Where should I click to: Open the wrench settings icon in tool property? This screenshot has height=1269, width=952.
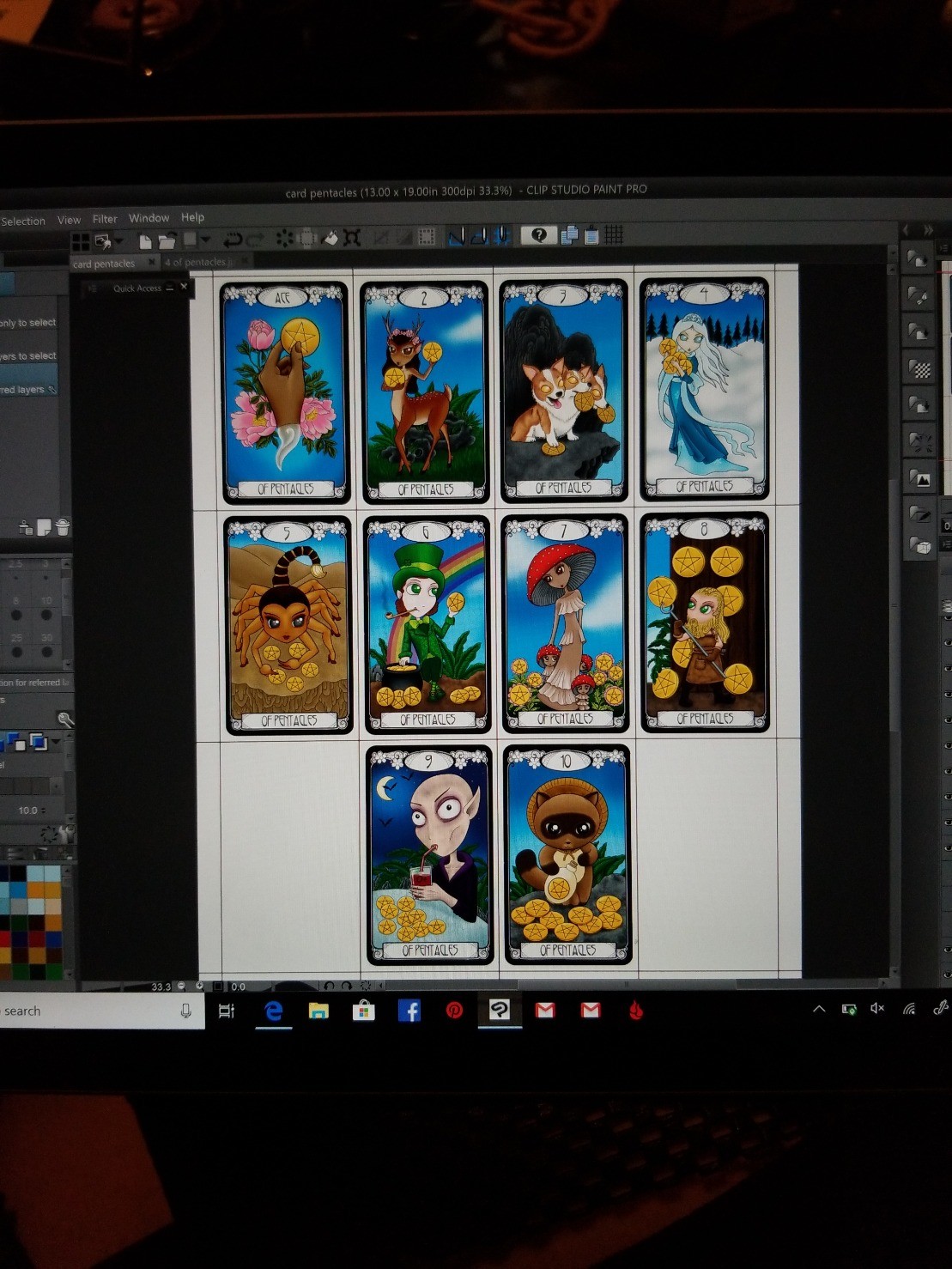[x=64, y=719]
